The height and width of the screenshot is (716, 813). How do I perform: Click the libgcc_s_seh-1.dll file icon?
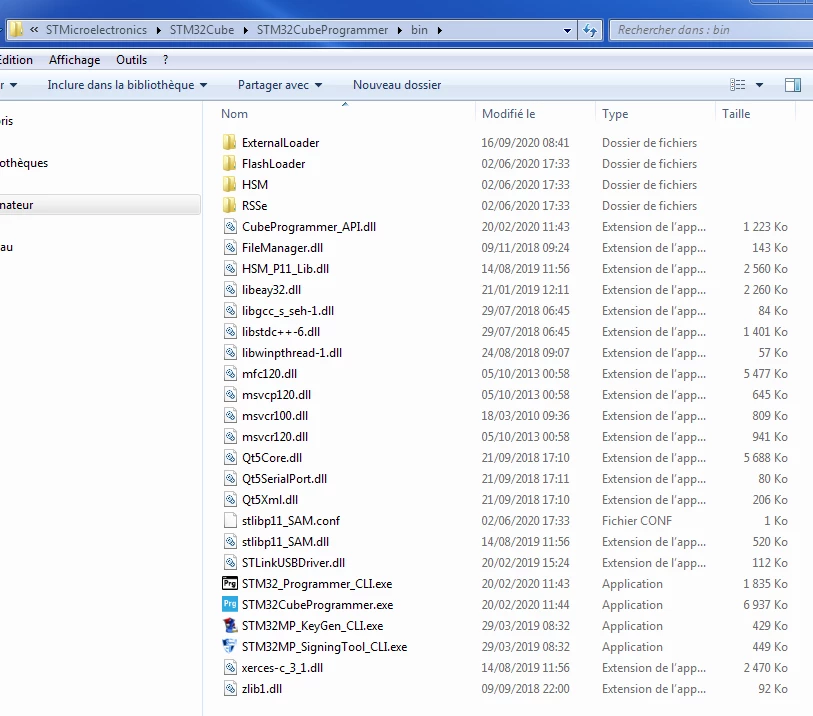click(x=230, y=311)
